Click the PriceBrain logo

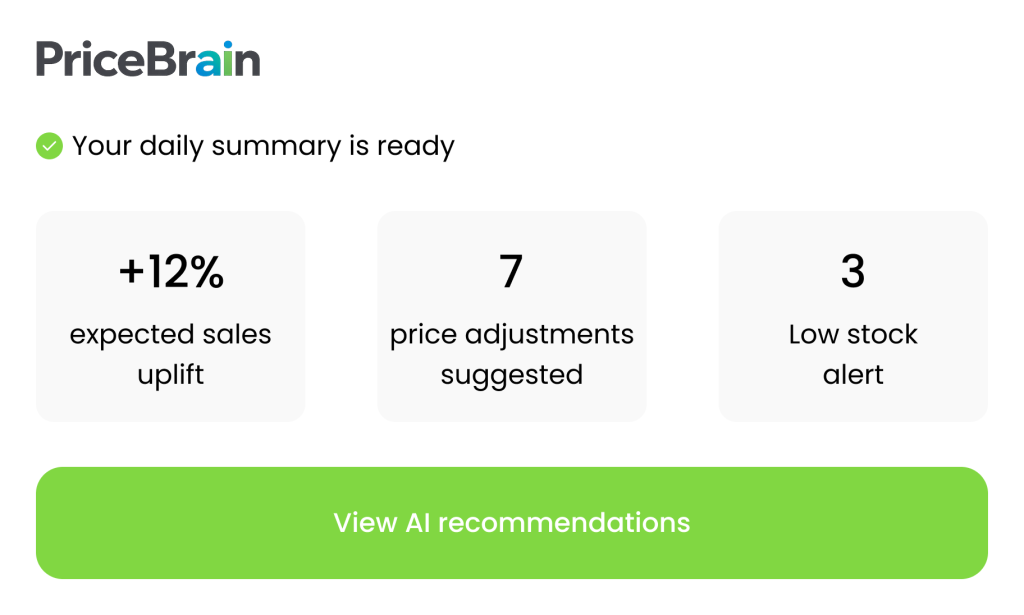148,59
